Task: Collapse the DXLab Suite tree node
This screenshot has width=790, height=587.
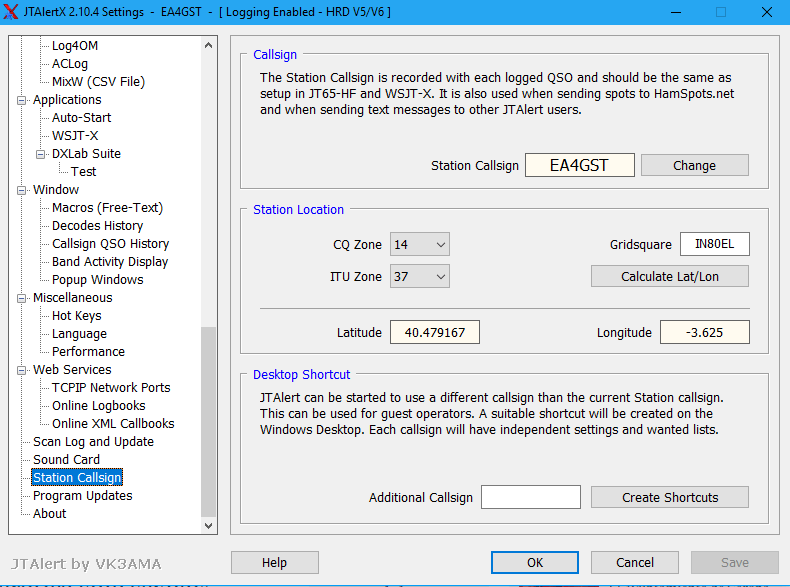Action: 40,154
